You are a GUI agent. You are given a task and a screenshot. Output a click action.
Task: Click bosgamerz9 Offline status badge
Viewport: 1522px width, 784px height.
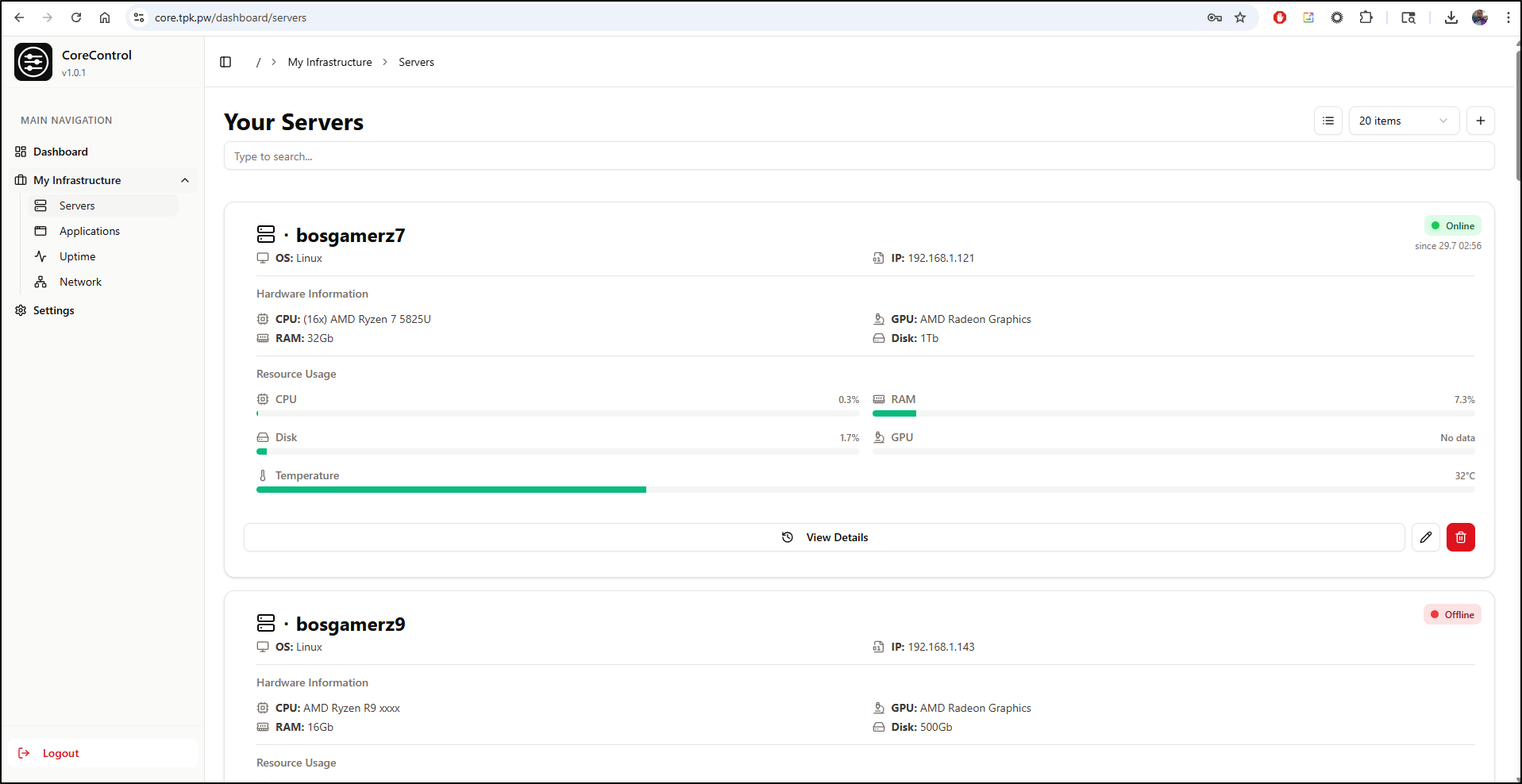click(1452, 615)
